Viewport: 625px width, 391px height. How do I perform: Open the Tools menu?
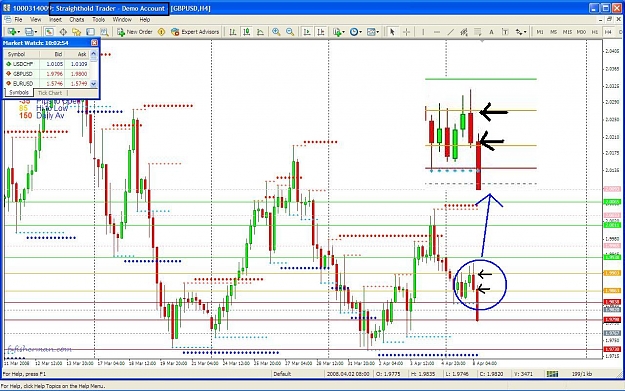point(98,20)
